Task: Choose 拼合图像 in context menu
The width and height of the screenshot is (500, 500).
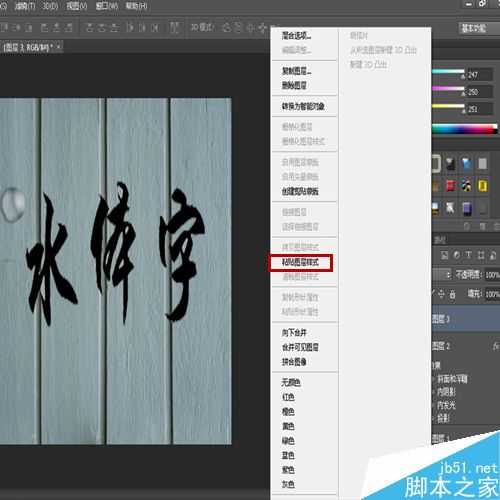Action: pos(294,362)
